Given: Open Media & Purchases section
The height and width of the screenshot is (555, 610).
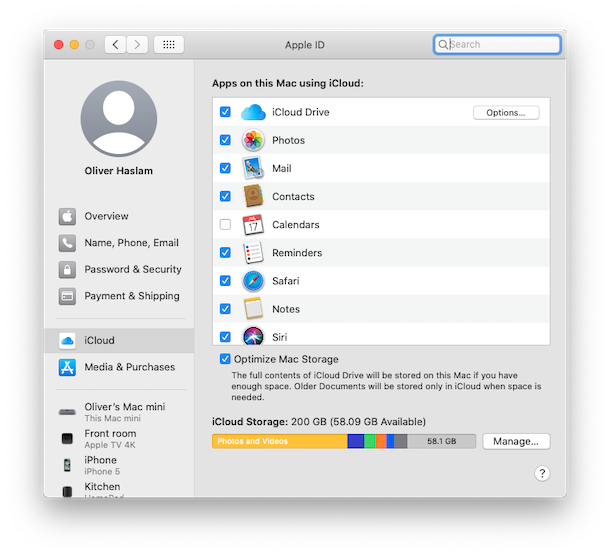Looking at the screenshot, I should 129,367.
